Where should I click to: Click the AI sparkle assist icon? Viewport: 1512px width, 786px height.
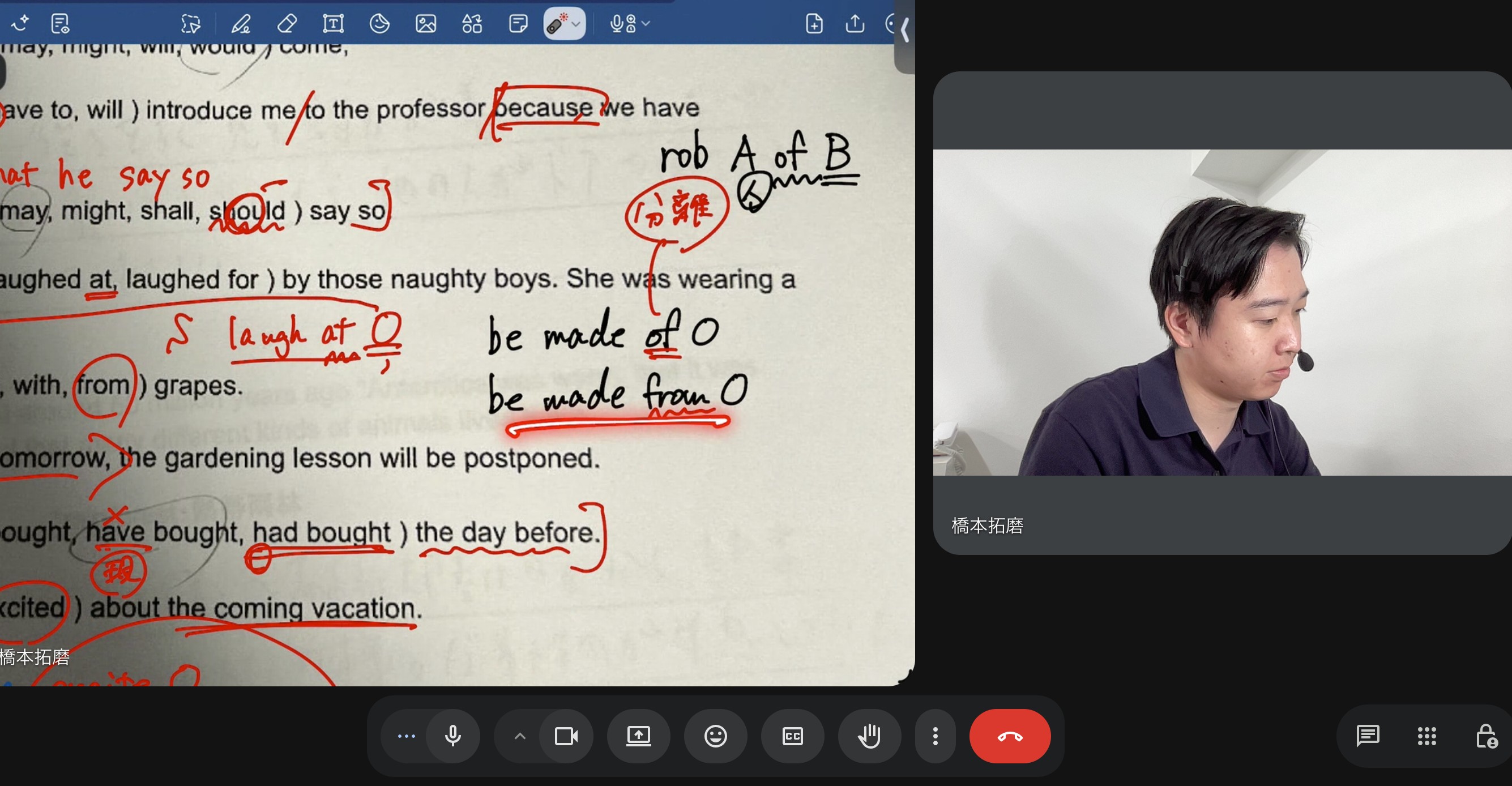point(20,23)
